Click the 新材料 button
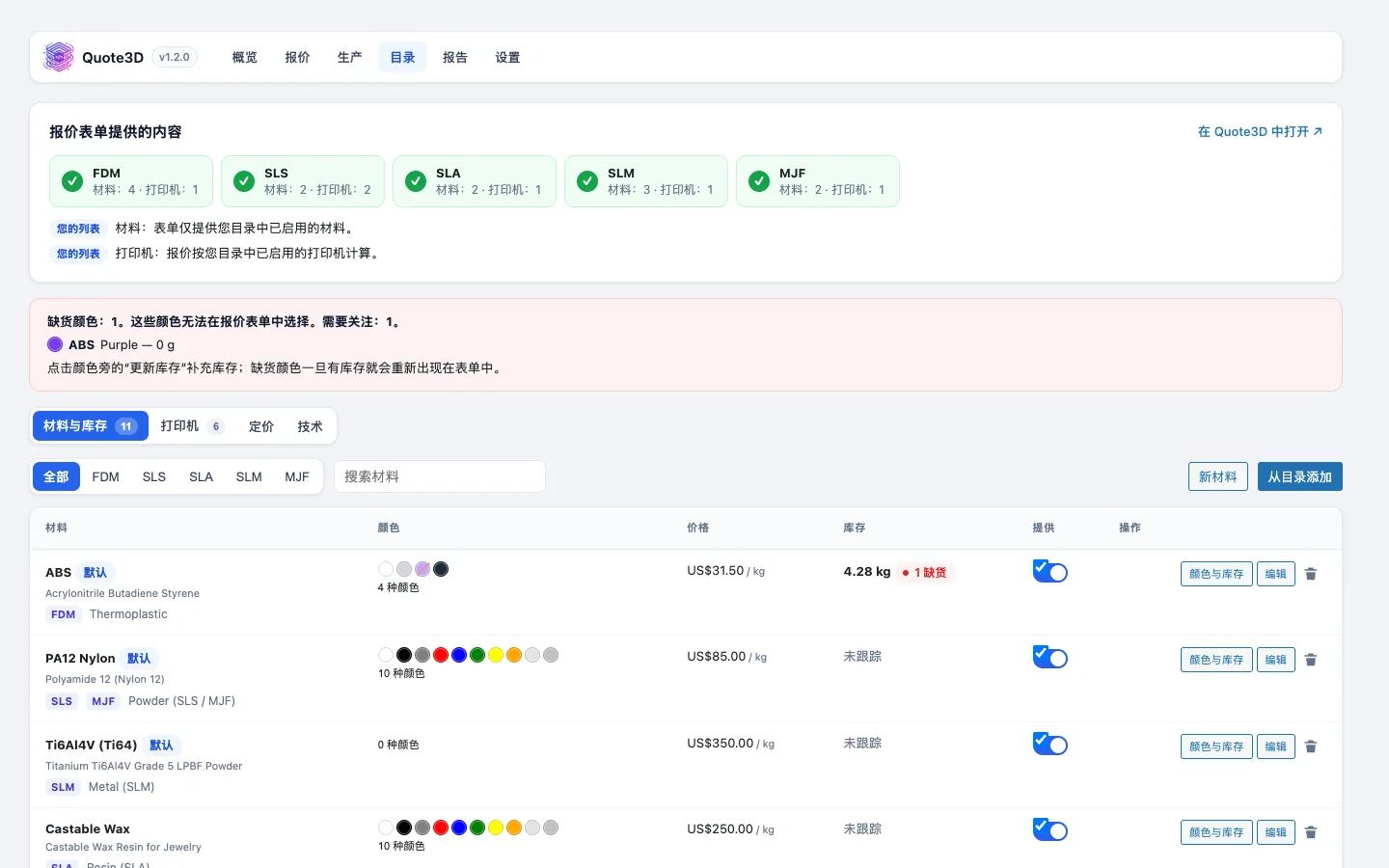1389x868 pixels. click(1218, 476)
